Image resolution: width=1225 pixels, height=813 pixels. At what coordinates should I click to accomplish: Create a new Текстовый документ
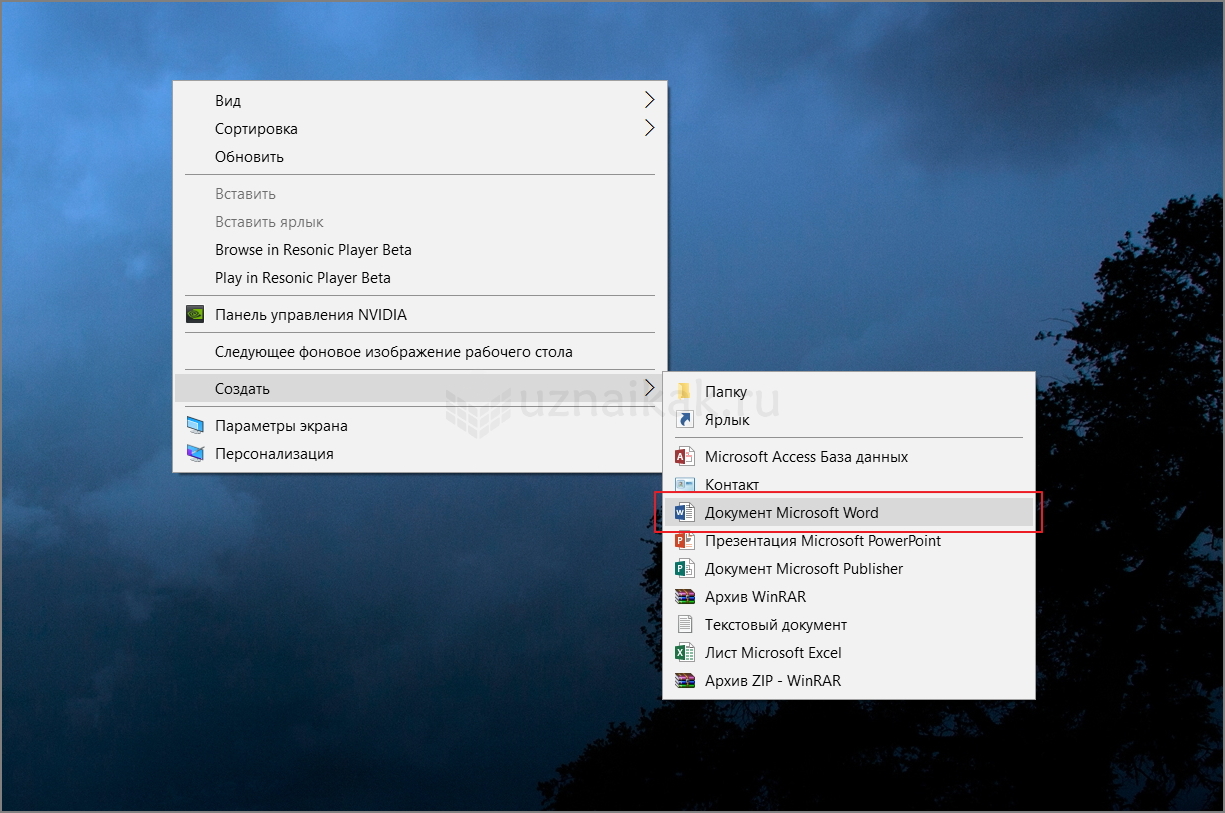coord(775,625)
